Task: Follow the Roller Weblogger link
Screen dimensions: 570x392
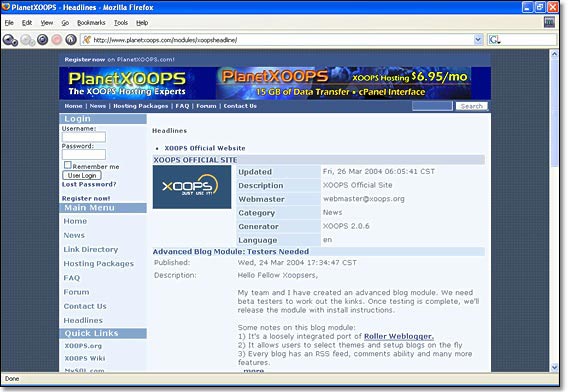Action: [x=399, y=336]
